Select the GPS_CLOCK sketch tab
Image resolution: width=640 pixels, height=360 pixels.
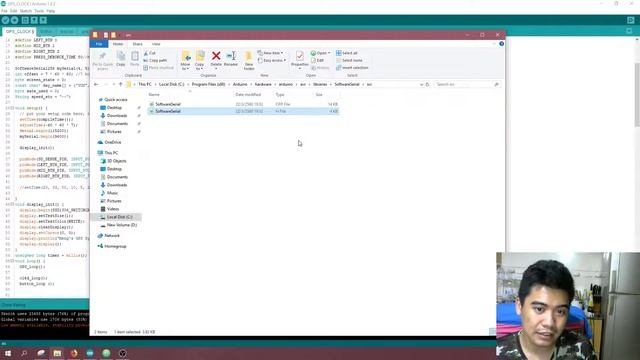click(x=19, y=31)
